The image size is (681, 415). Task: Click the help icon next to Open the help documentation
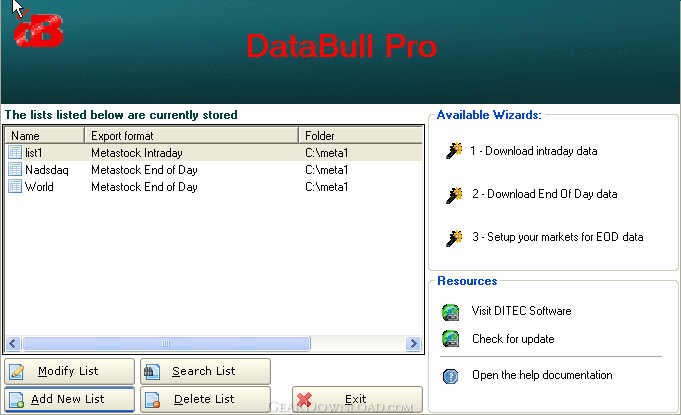tap(450, 376)
